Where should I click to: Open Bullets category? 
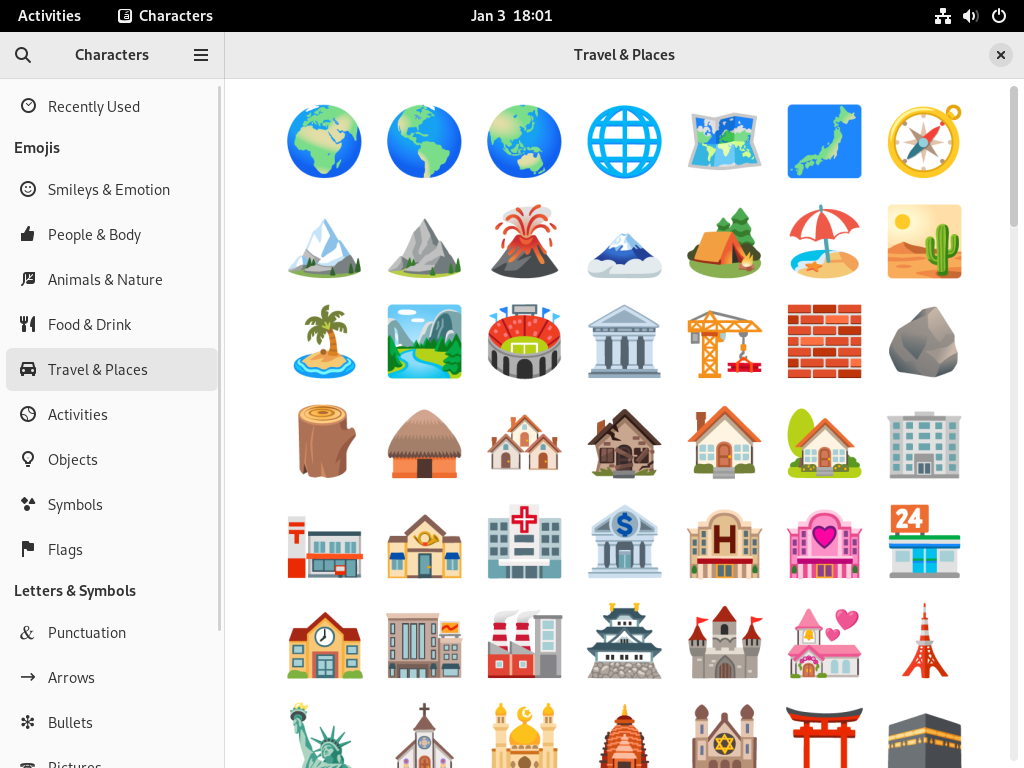coord(112,723)
